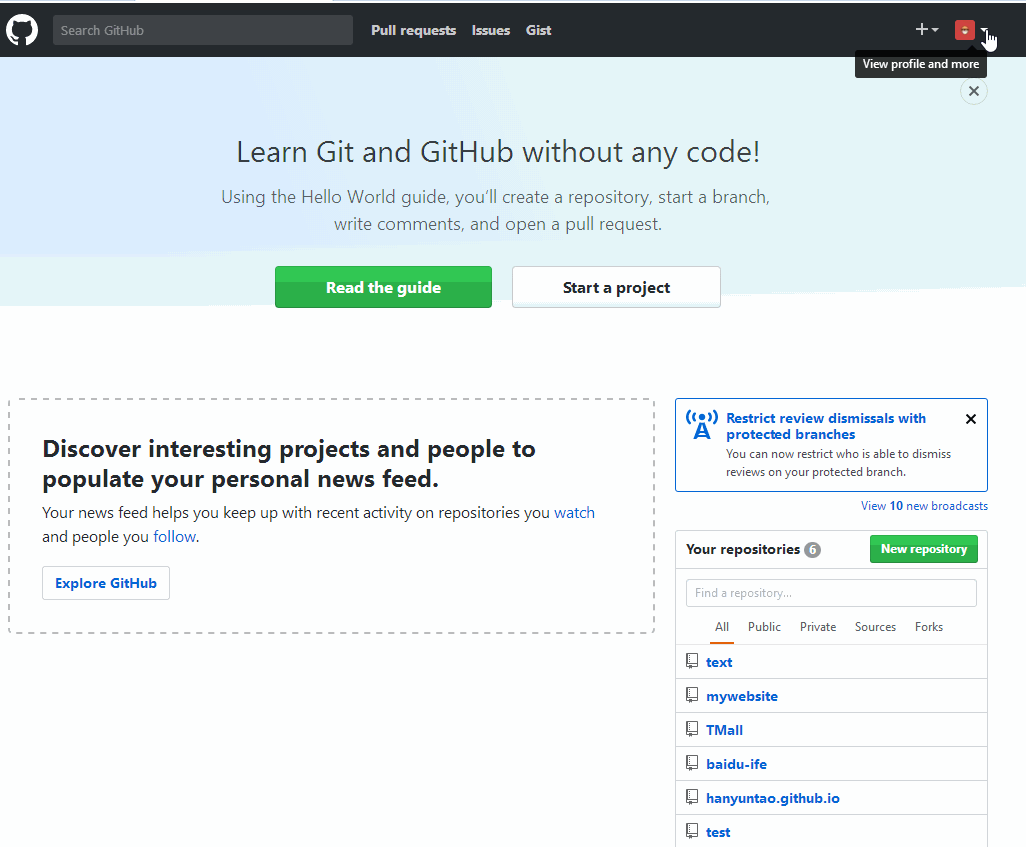Click the repo icon next to text
This screenshot has height=847, width=1026.
click(x=692, y=661)
